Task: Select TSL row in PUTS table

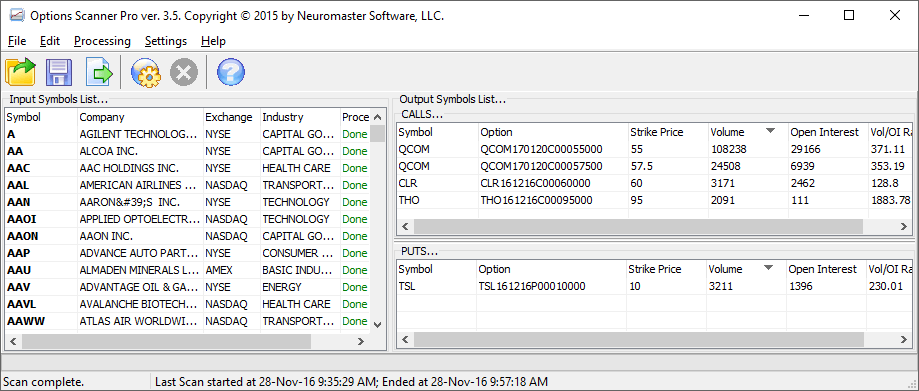Action: point(655,287)
